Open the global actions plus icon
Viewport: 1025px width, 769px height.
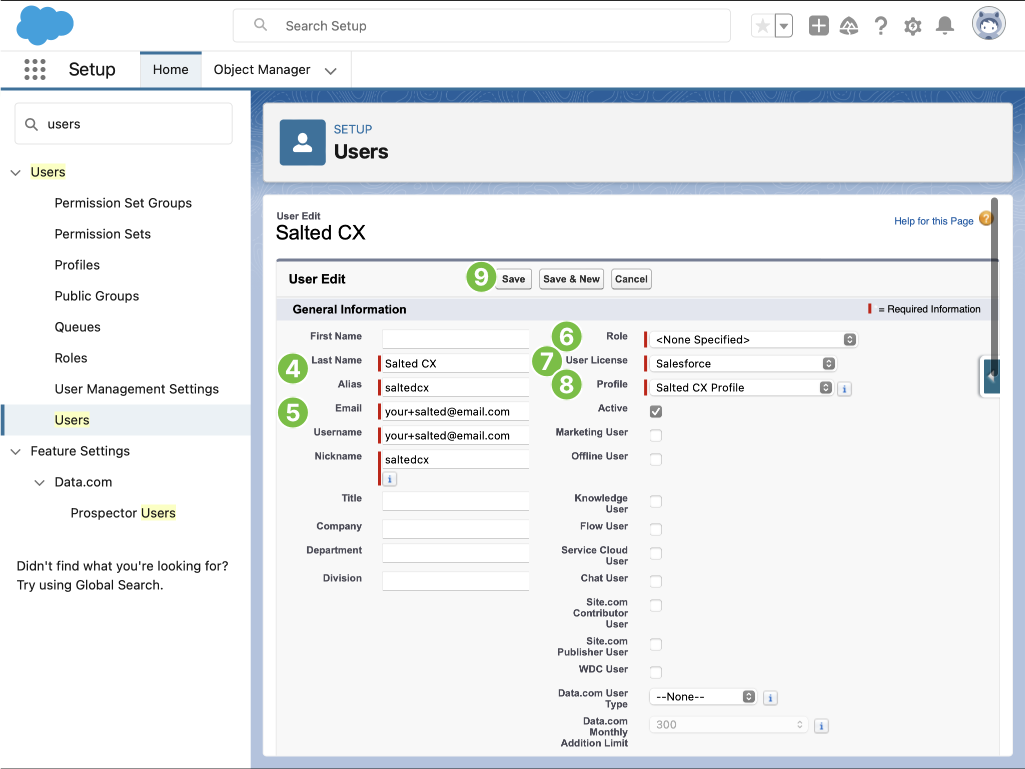(x=818, y=26)
